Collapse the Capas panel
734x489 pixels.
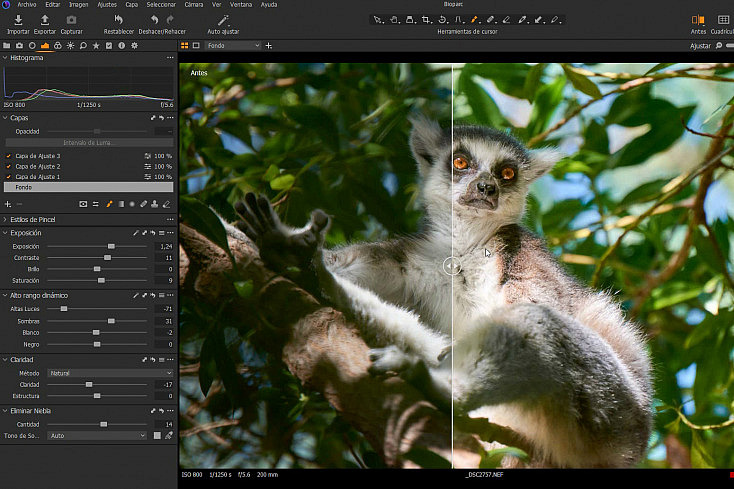pyautogui.click(x=5, y=118)
